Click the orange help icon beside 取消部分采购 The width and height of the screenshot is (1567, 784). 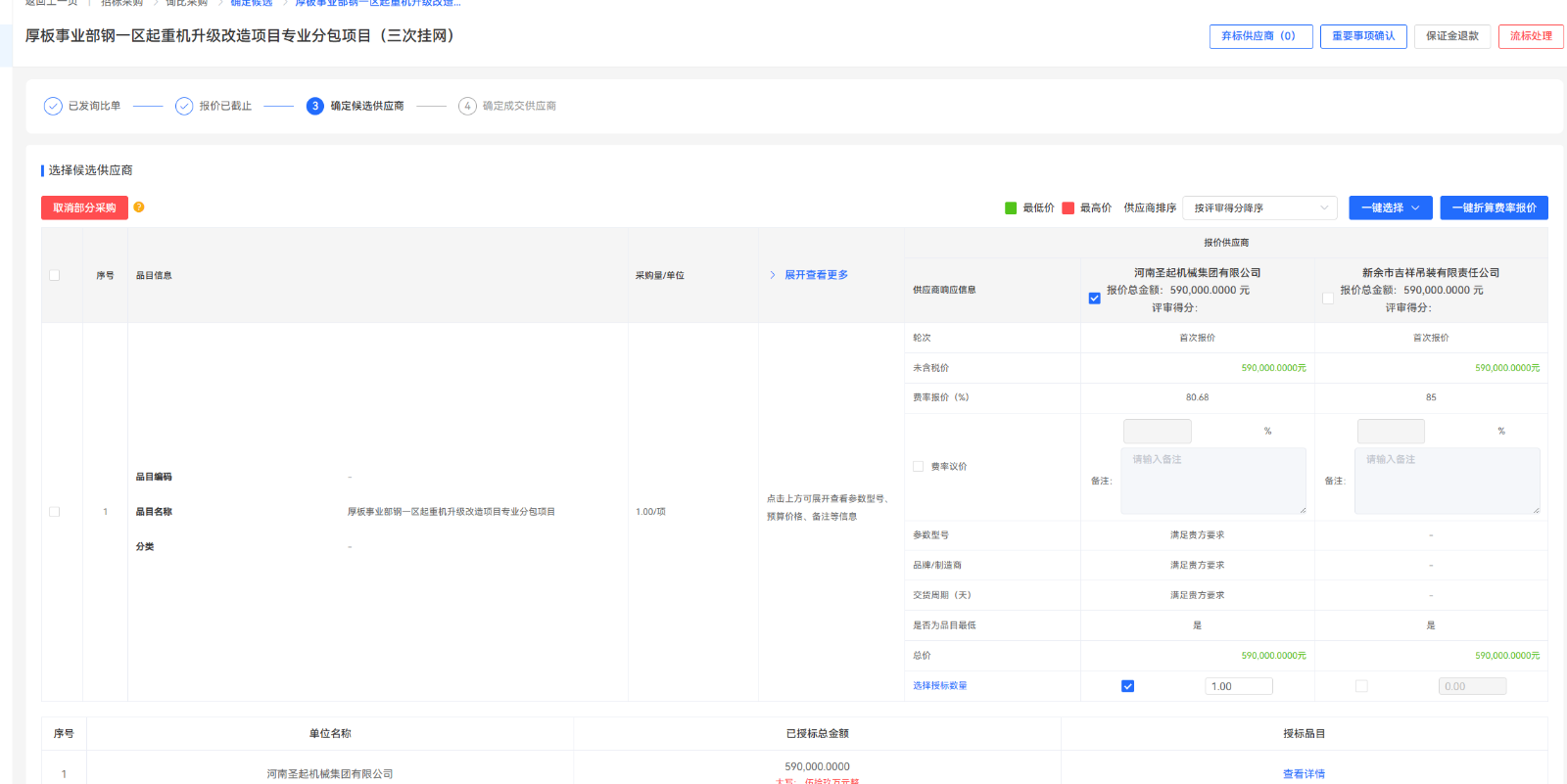click(139, 208)
